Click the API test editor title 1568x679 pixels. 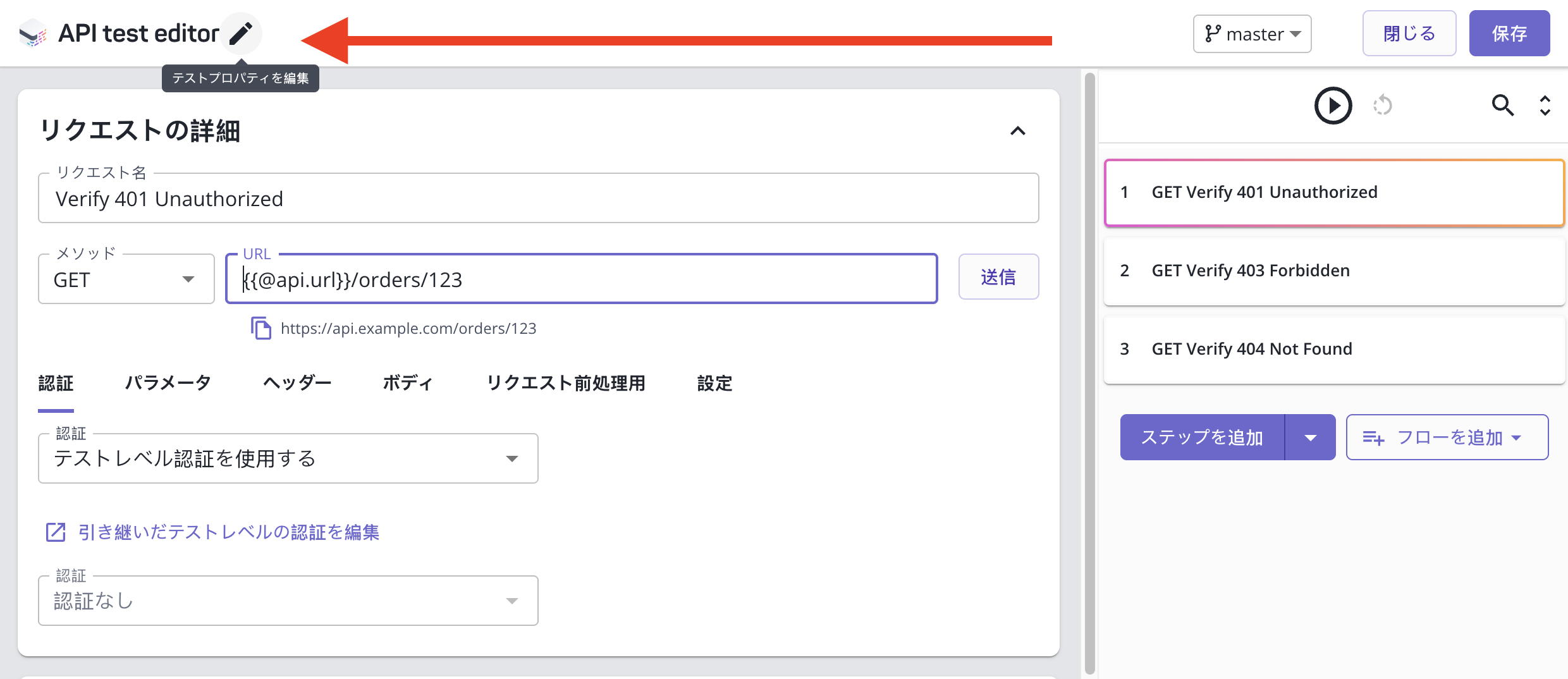(138, 33)
